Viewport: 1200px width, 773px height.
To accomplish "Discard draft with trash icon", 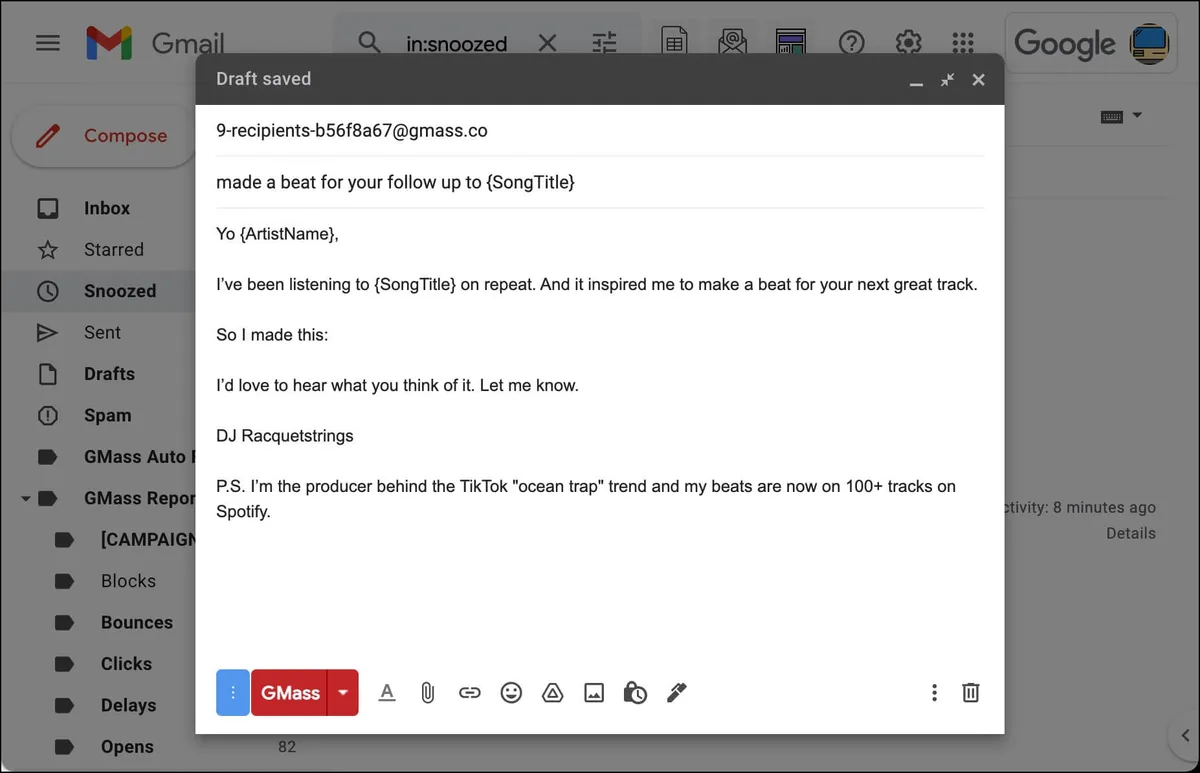I will tap(970, 692).
